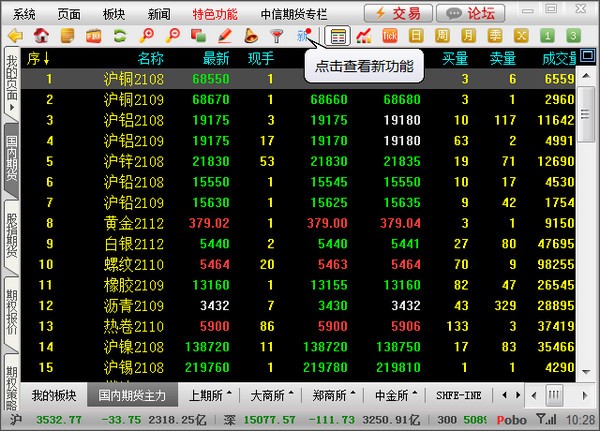Open the 特色功能 menu

coord(215,14)
